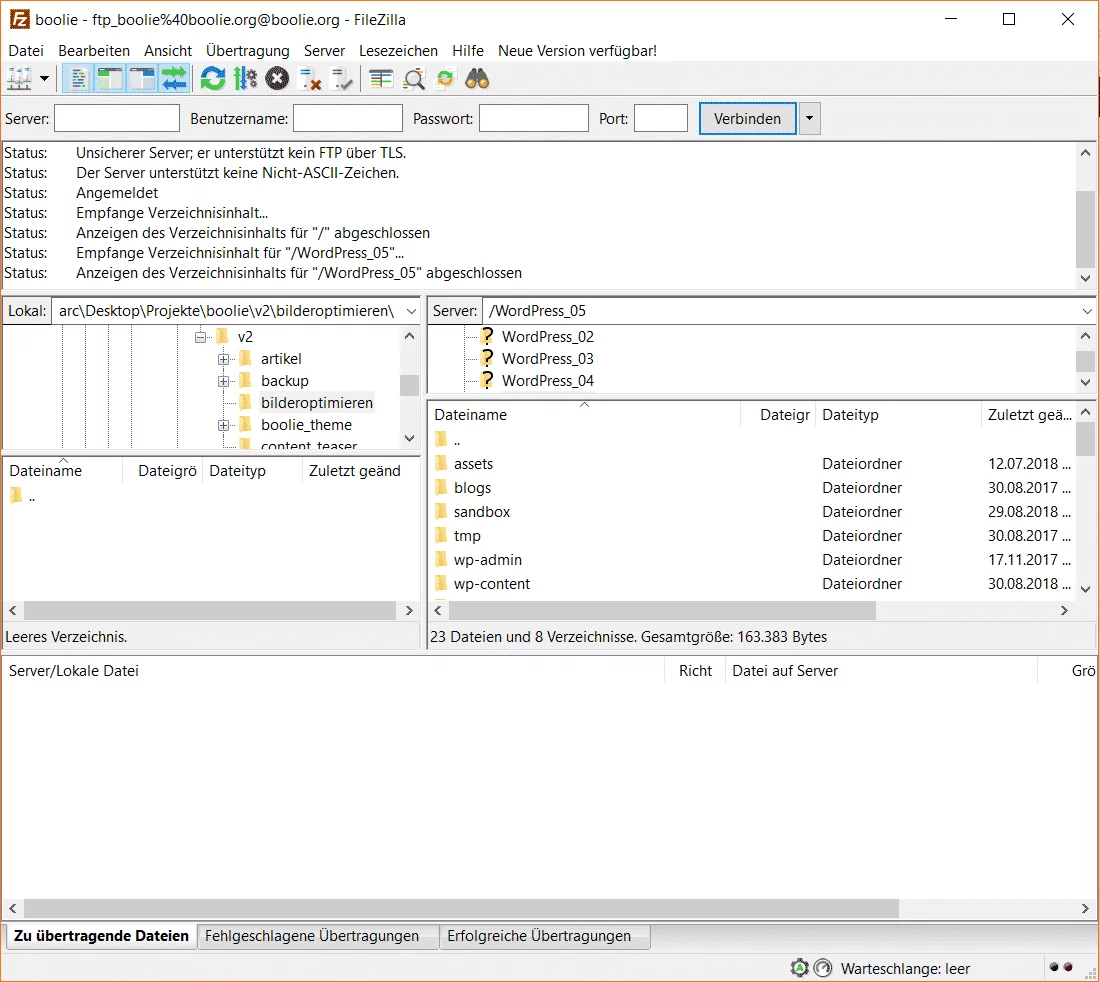Image resolution: width=1100 pixels, height=982 pixels.
Task: Focus the Port input field
Action: (x=661, y=118)
